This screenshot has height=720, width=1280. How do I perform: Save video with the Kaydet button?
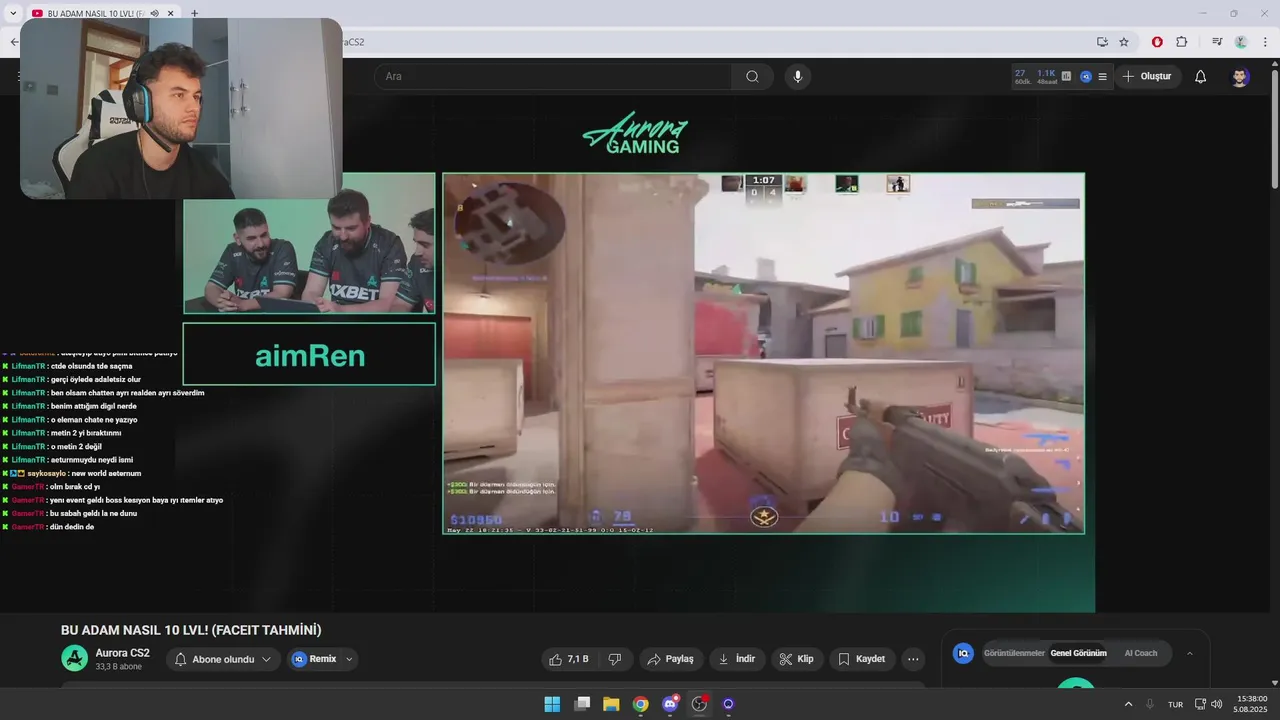pyautogui.click(x=861, y=659)
